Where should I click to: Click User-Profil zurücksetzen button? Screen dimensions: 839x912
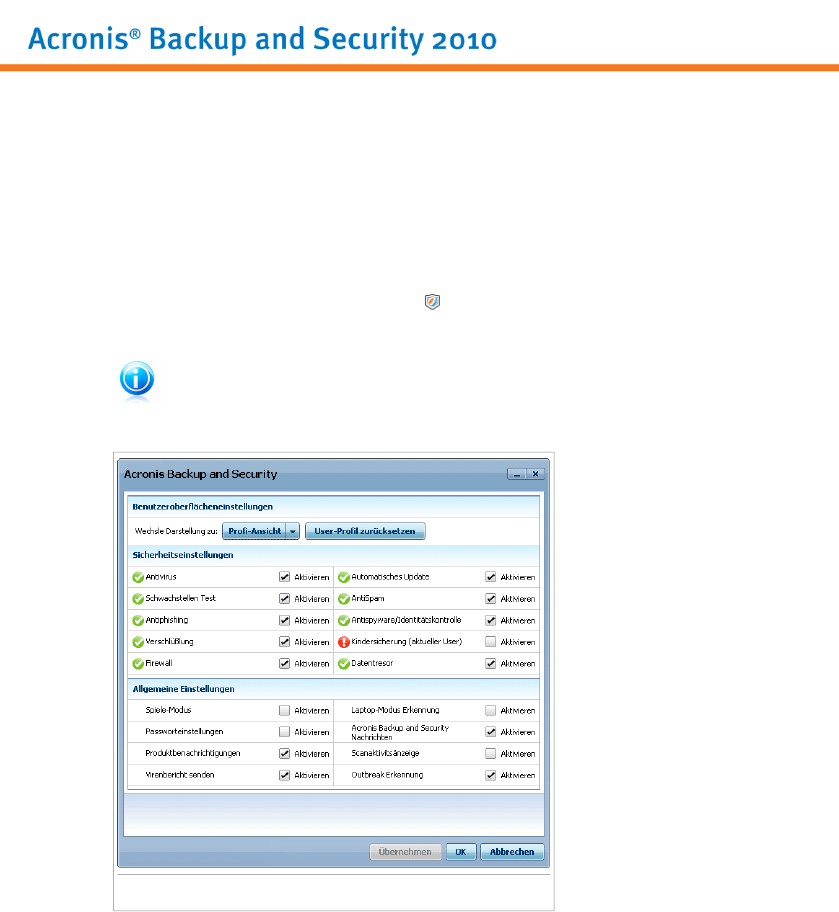pyautogui.click(x=365, y=531)
